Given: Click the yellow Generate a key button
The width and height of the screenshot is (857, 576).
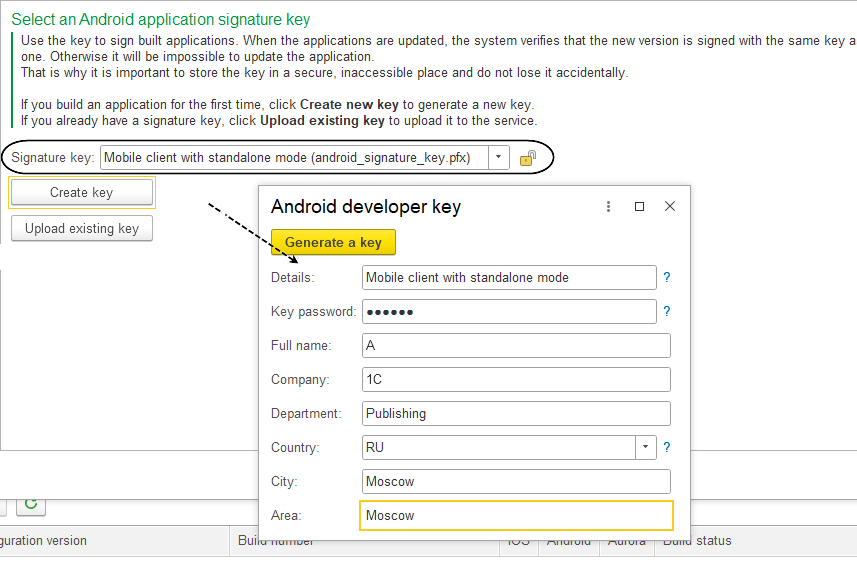Looking at the screenshot, I should 333,243.
